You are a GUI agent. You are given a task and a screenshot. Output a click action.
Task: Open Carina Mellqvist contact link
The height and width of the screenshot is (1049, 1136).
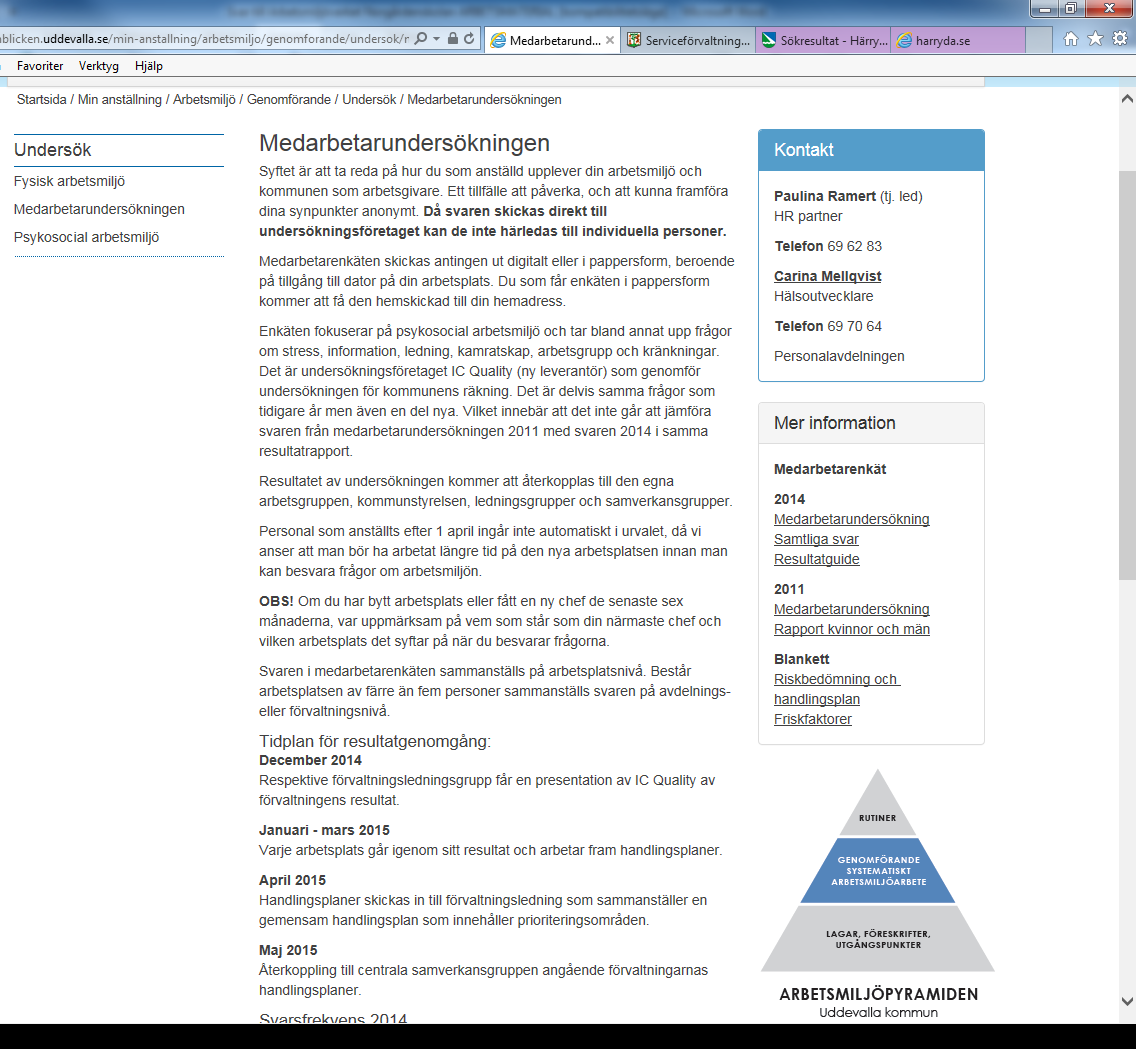coord(827,276)
